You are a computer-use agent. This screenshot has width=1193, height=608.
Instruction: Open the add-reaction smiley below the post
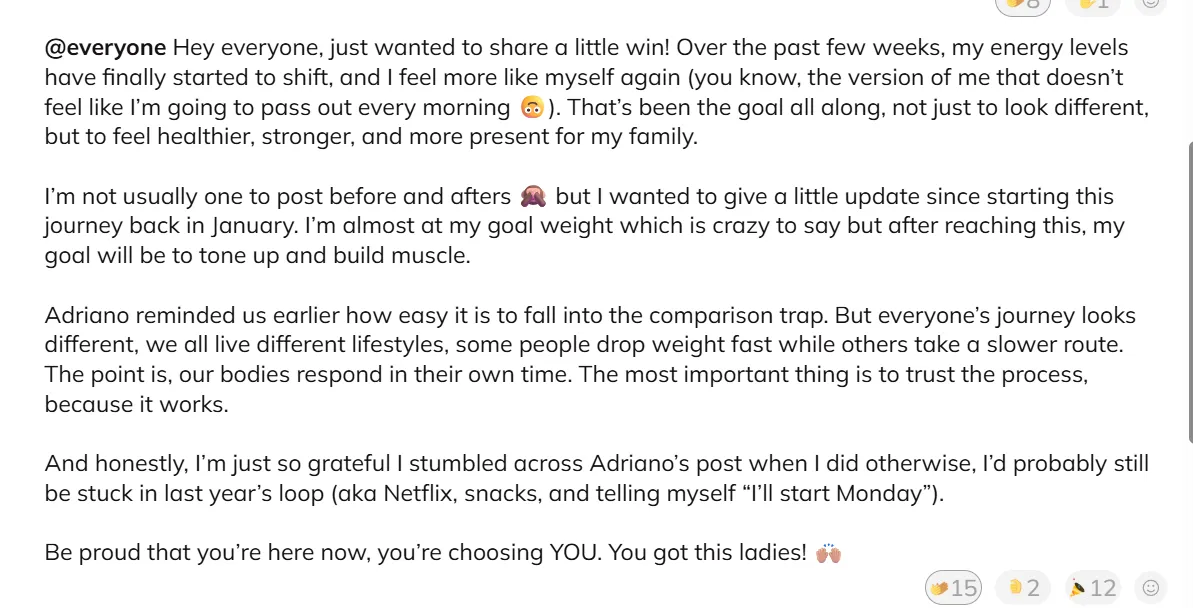pyautogui.click(x=1152, y=588)
